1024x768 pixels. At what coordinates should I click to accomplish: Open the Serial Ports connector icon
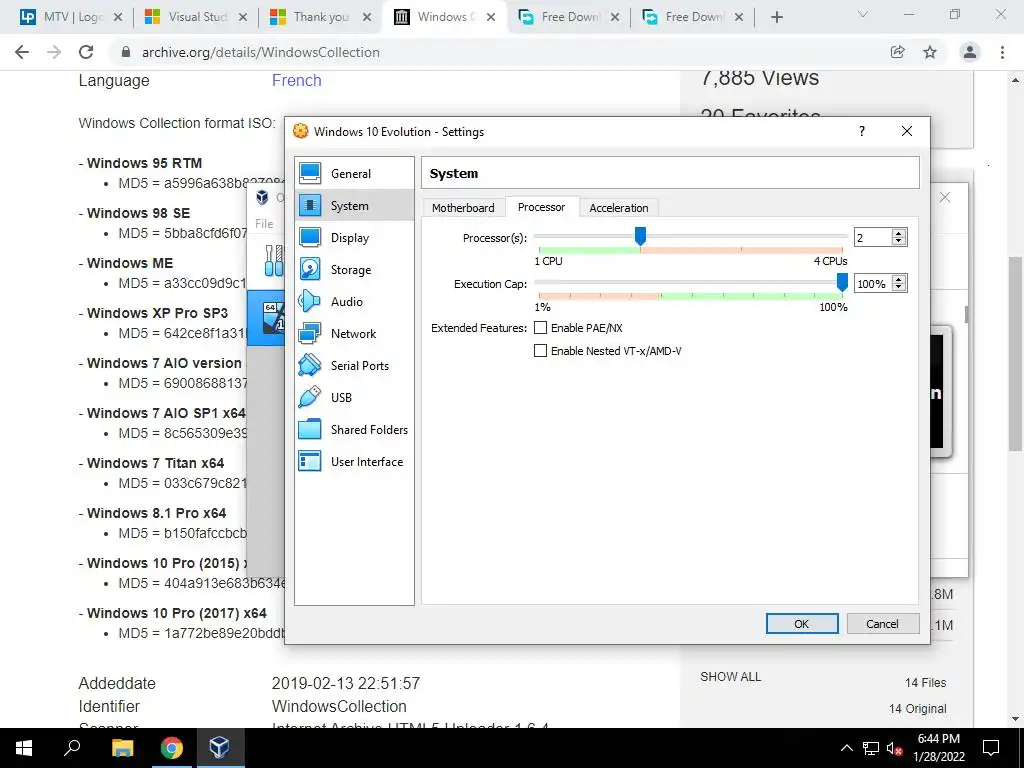point(310,365)
